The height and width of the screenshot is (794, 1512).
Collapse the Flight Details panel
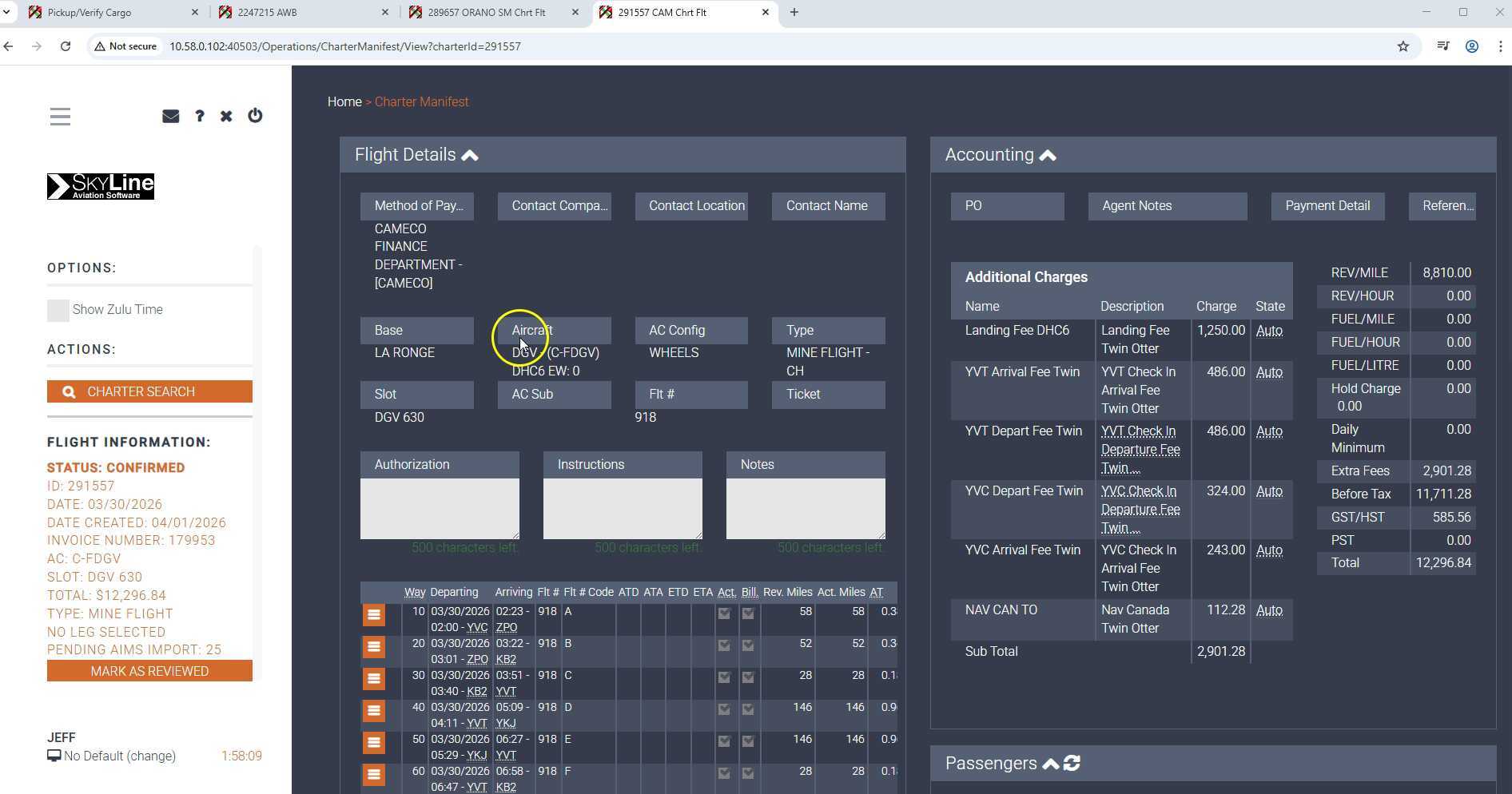[470, 156]
